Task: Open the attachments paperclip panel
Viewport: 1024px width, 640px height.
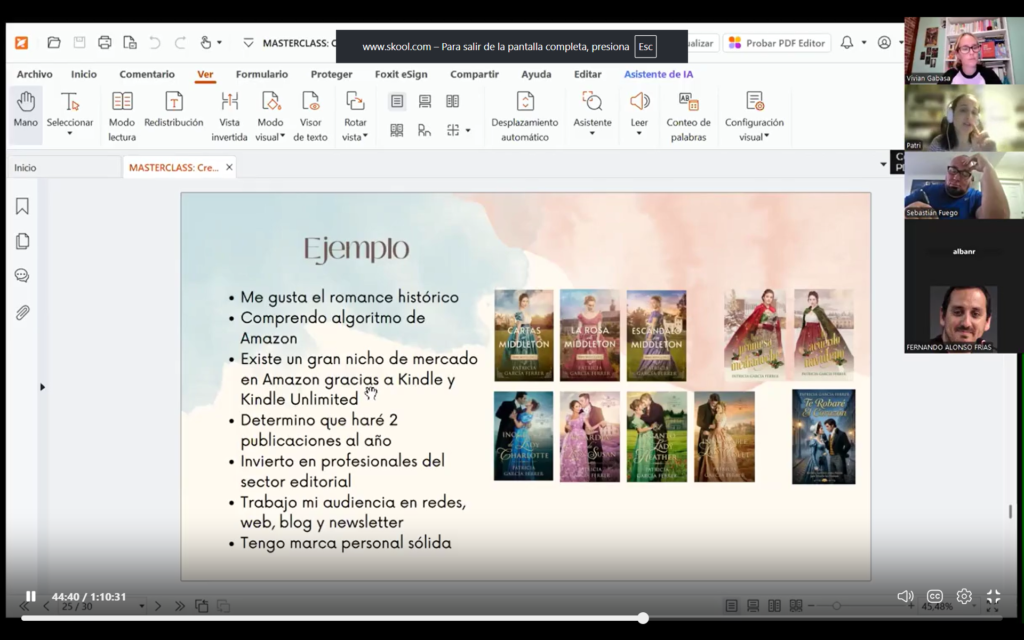Action: pyautogui.click(x=22, y=313)
